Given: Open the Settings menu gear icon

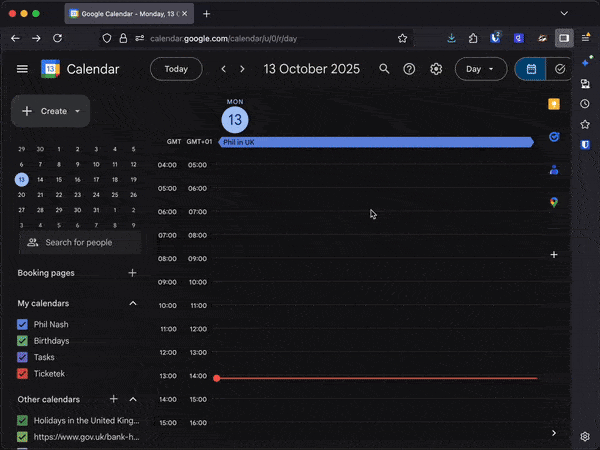Looking at the screenshot, I should coord(436,69).
